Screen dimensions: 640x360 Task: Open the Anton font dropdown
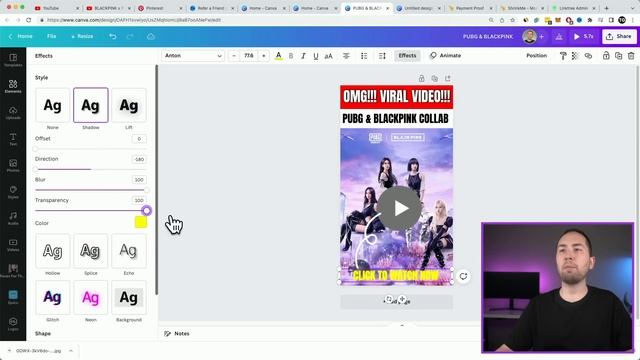coord(193,56)
